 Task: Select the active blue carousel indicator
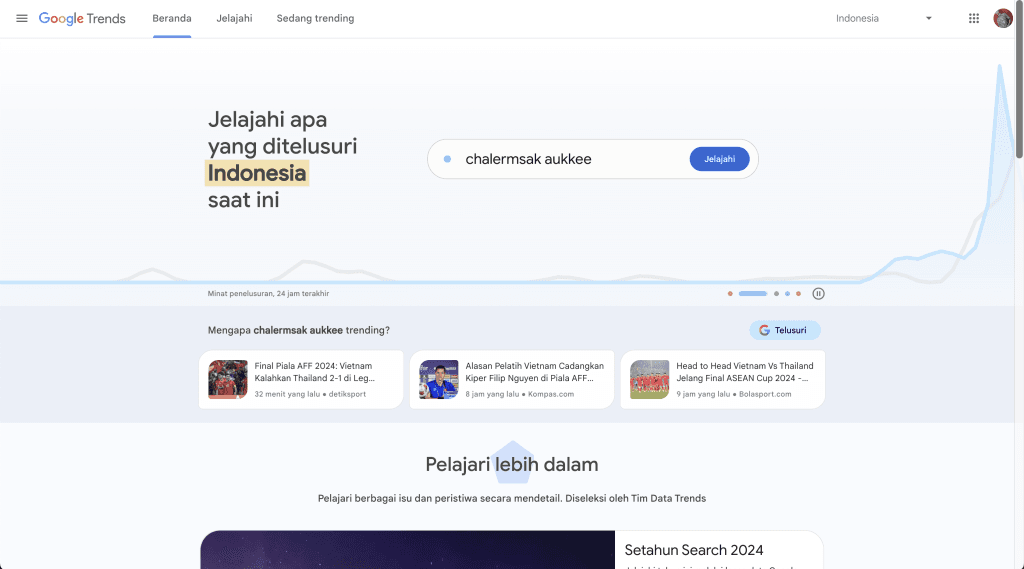click(x=752, y=294)
